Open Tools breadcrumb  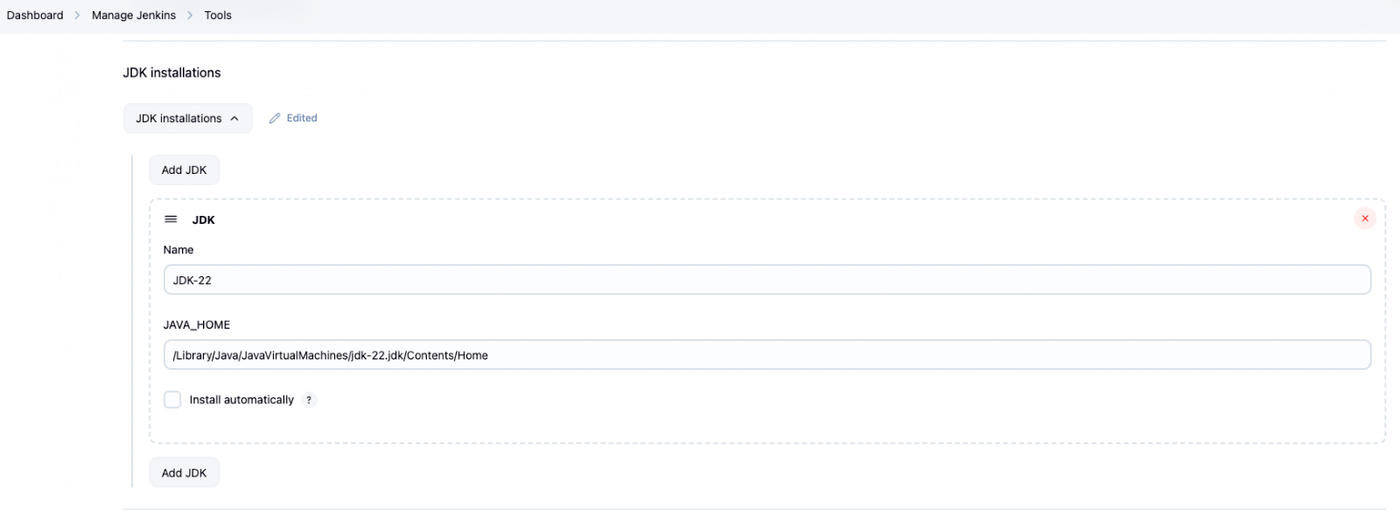click(218, 15)
